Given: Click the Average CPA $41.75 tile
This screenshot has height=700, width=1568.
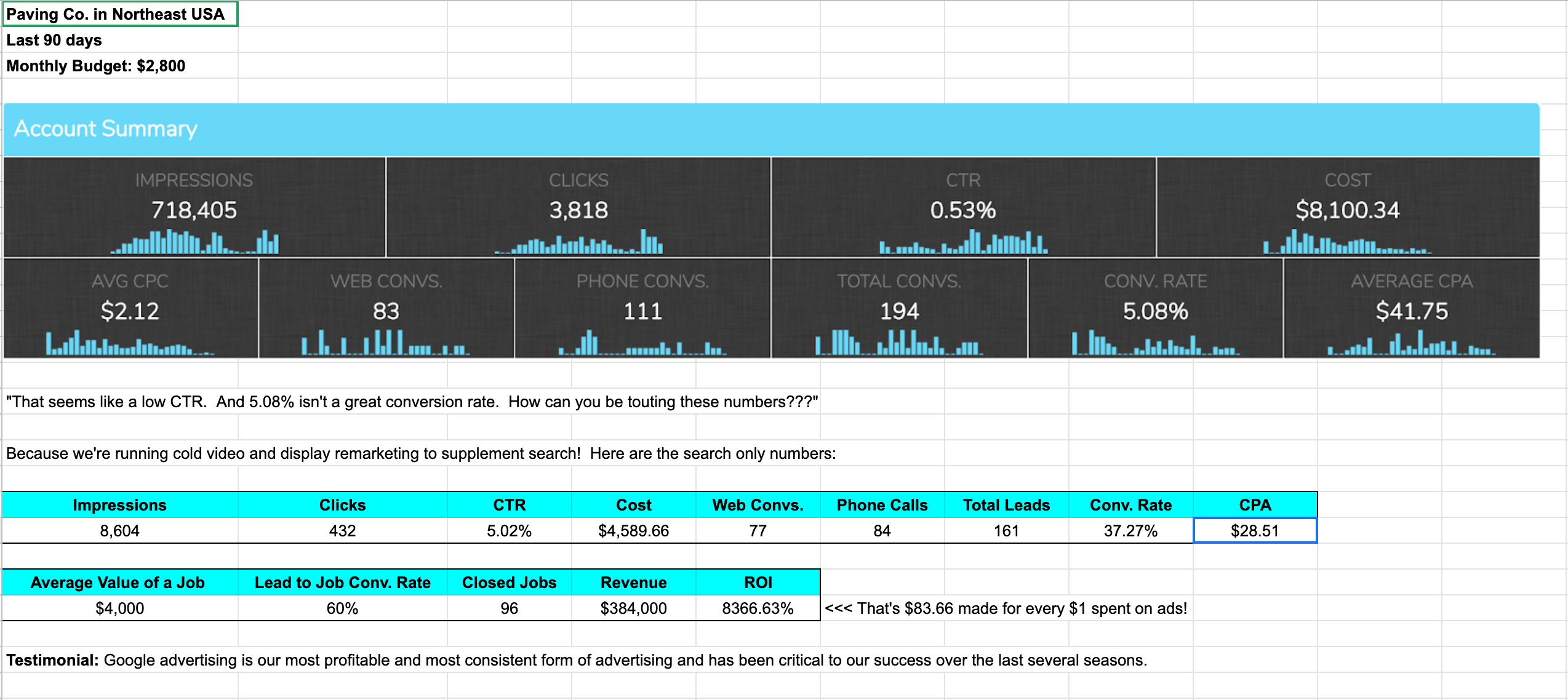Looking at the screenshot, I should click(x=1412, y=308).
